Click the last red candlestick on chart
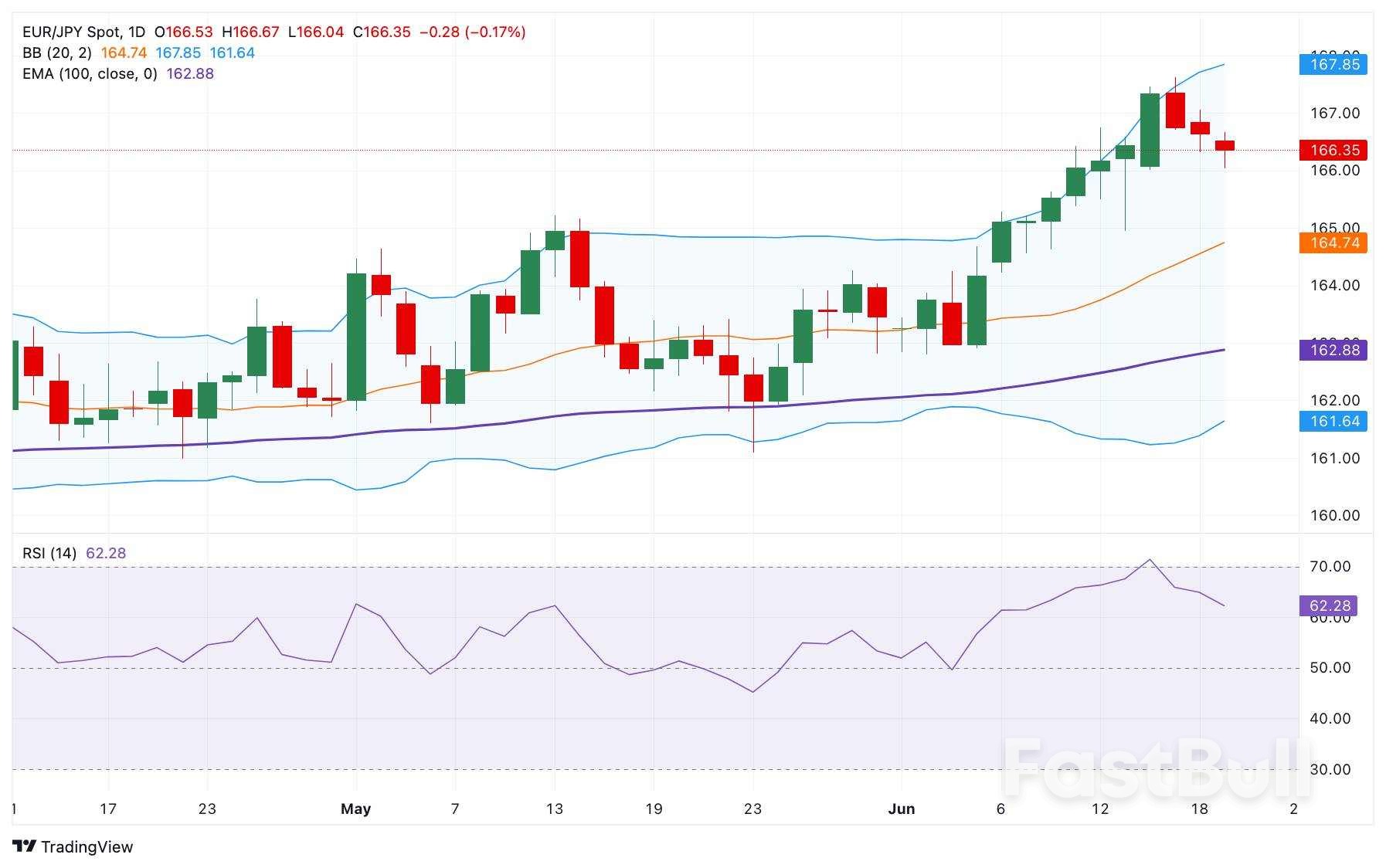 pos(1225,145)
